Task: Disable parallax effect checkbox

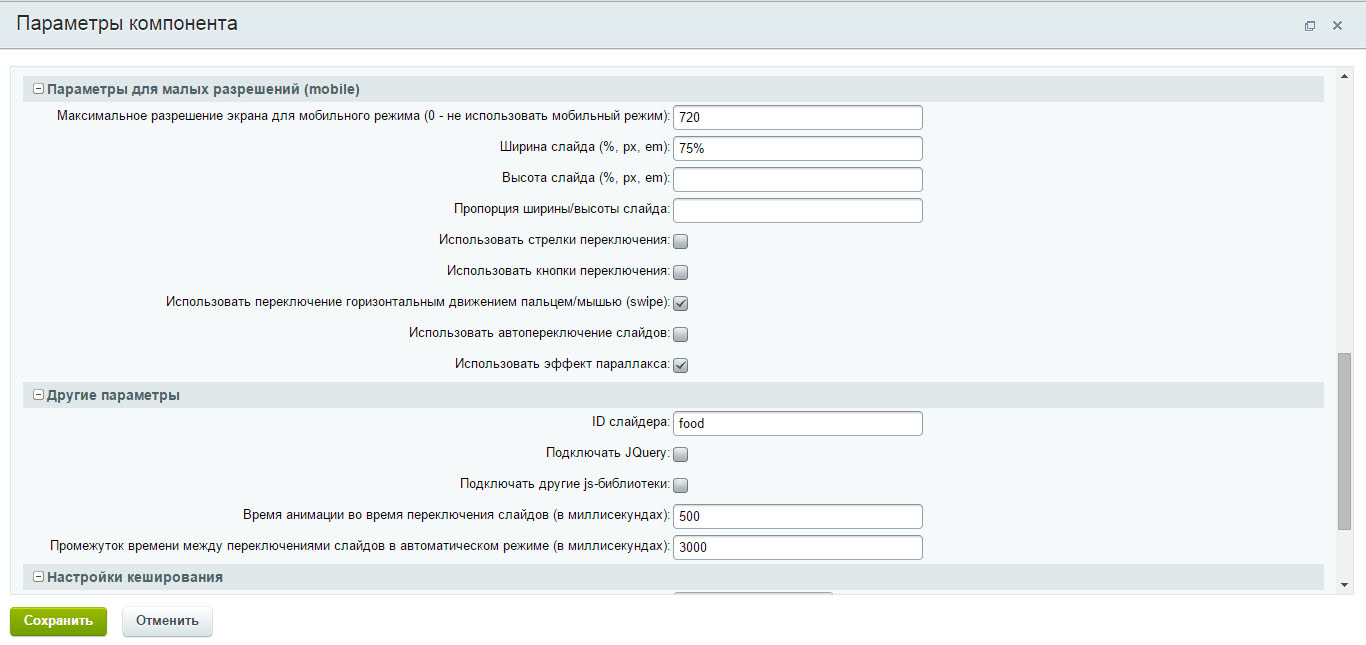Action: coord(681,365)
